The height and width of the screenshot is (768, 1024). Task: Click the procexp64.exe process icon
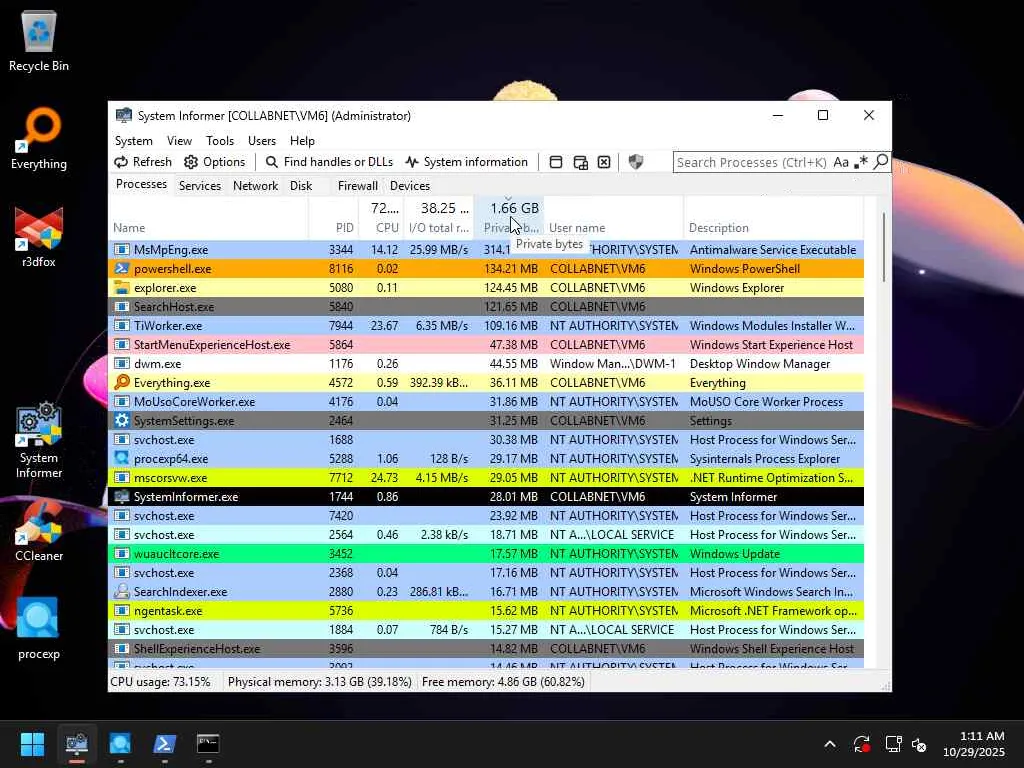click(x=121, y=458)
